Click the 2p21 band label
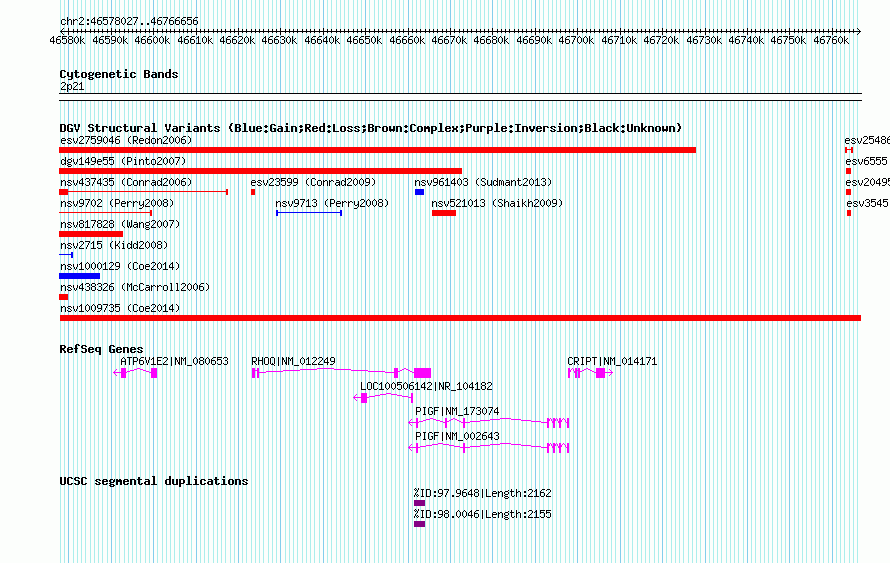The image size is (890, 563). click(x=72, y=87)
